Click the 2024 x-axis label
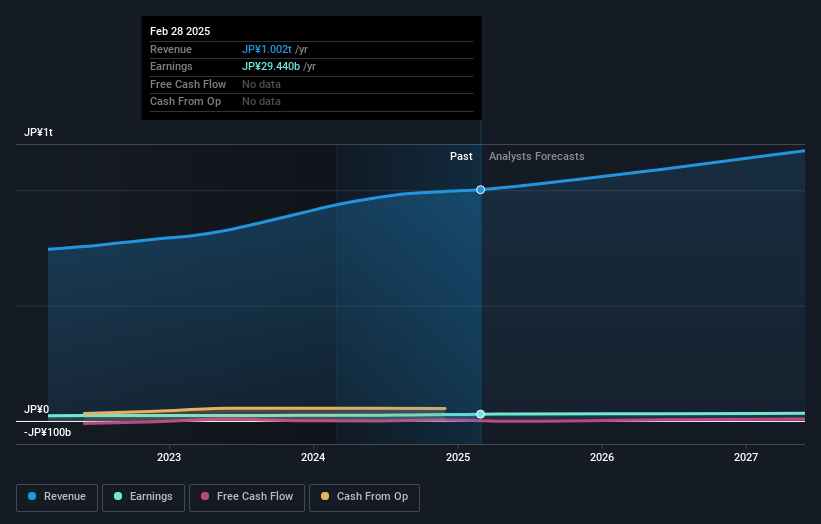 tap(313, 457)
